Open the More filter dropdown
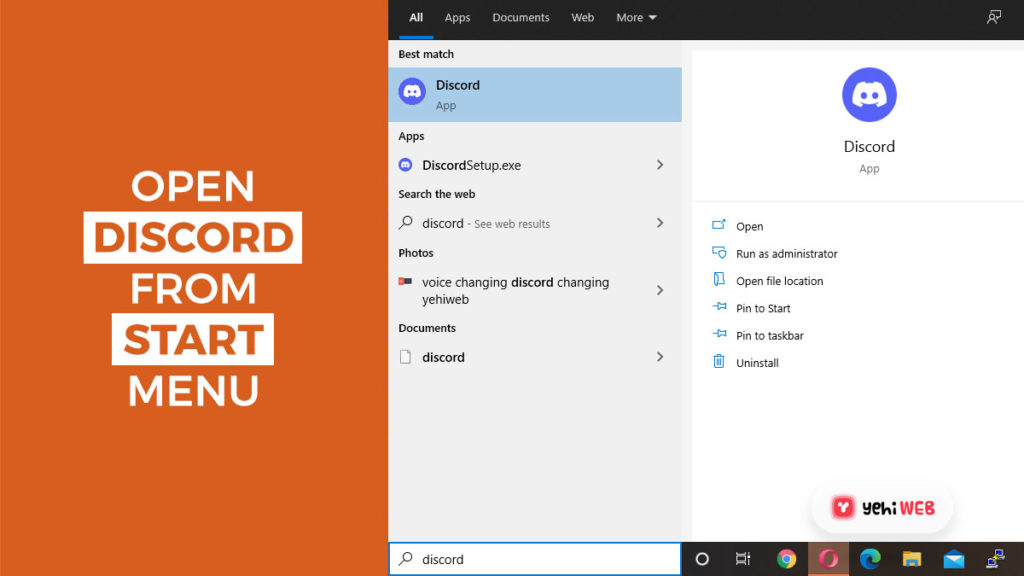Image resolution: width=1024 pixels, height=576 pixels. pos(636,17)
